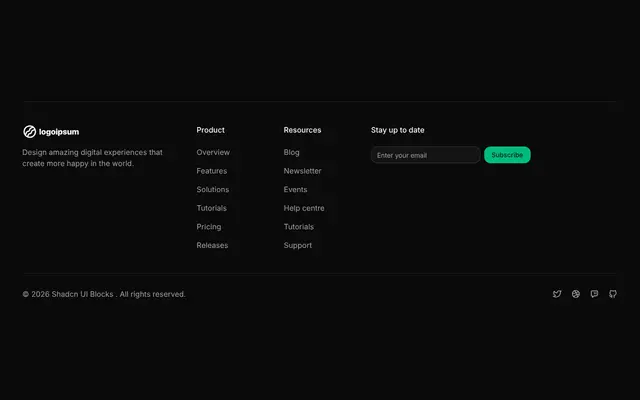640x400 pixels.
Task: Click the logoipsum brand name text
Action: [x=59, y=132]
